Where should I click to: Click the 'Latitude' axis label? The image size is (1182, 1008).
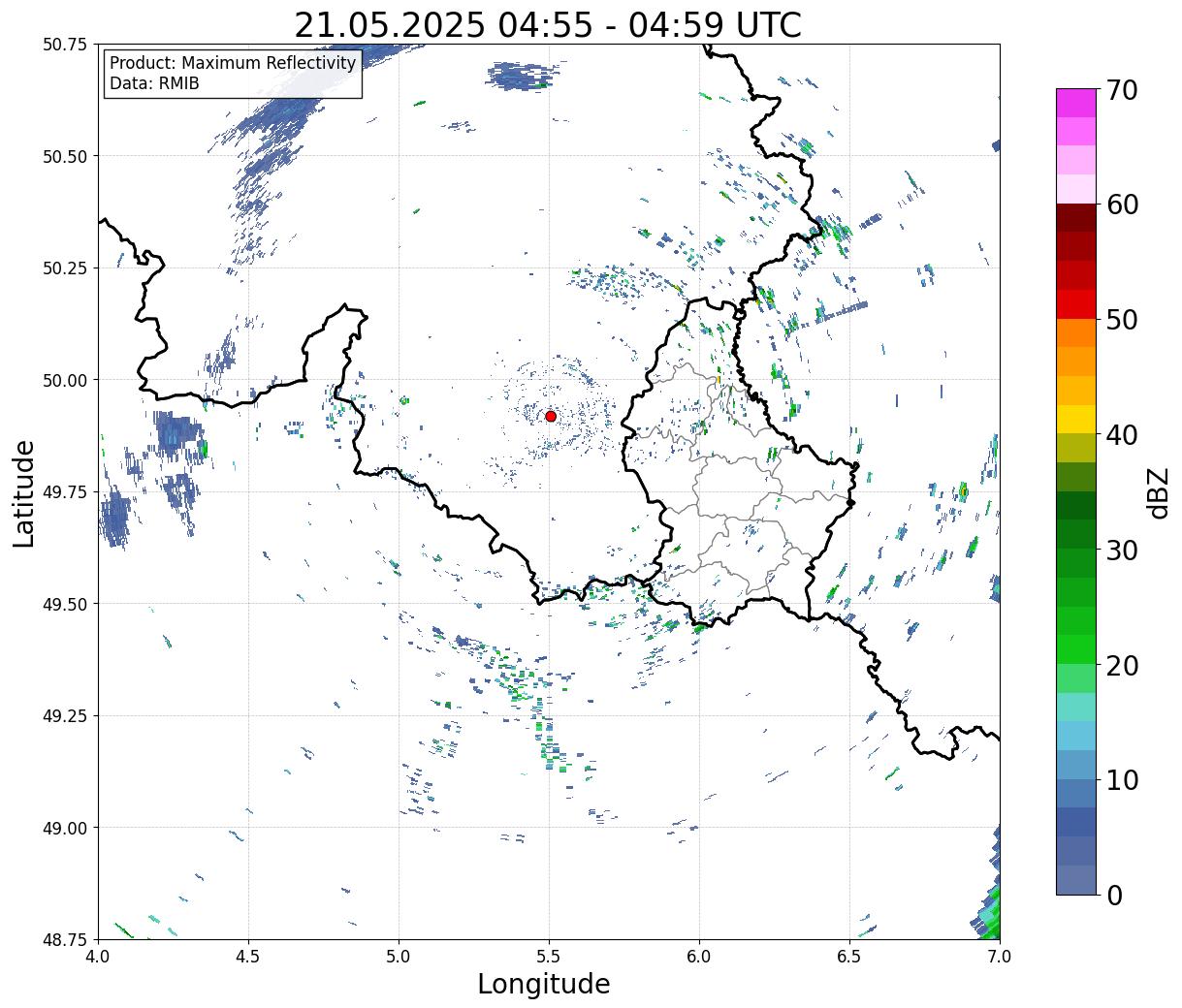tap(24, 493)
